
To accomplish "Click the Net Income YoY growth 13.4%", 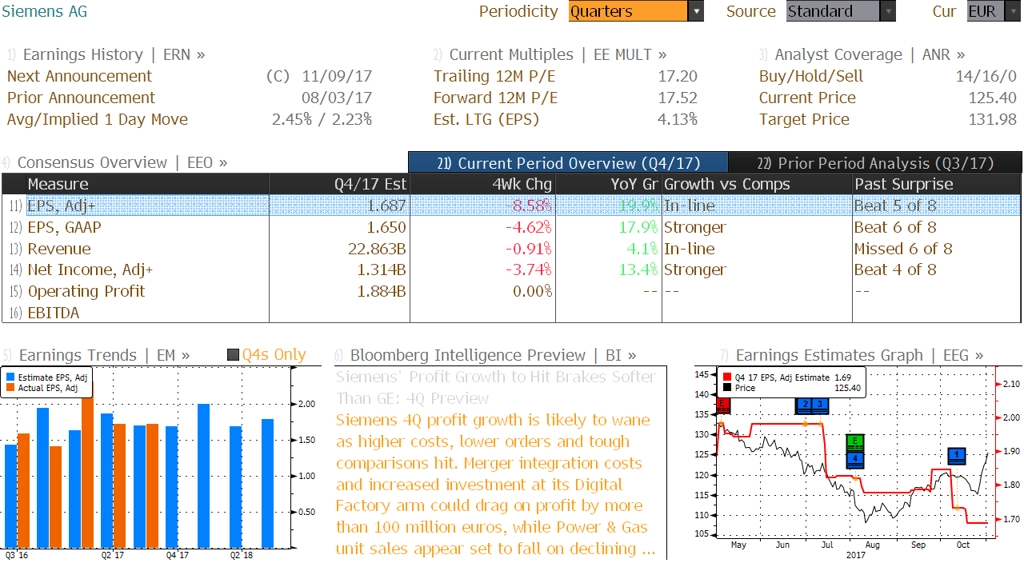I will [x=639, y=270].
